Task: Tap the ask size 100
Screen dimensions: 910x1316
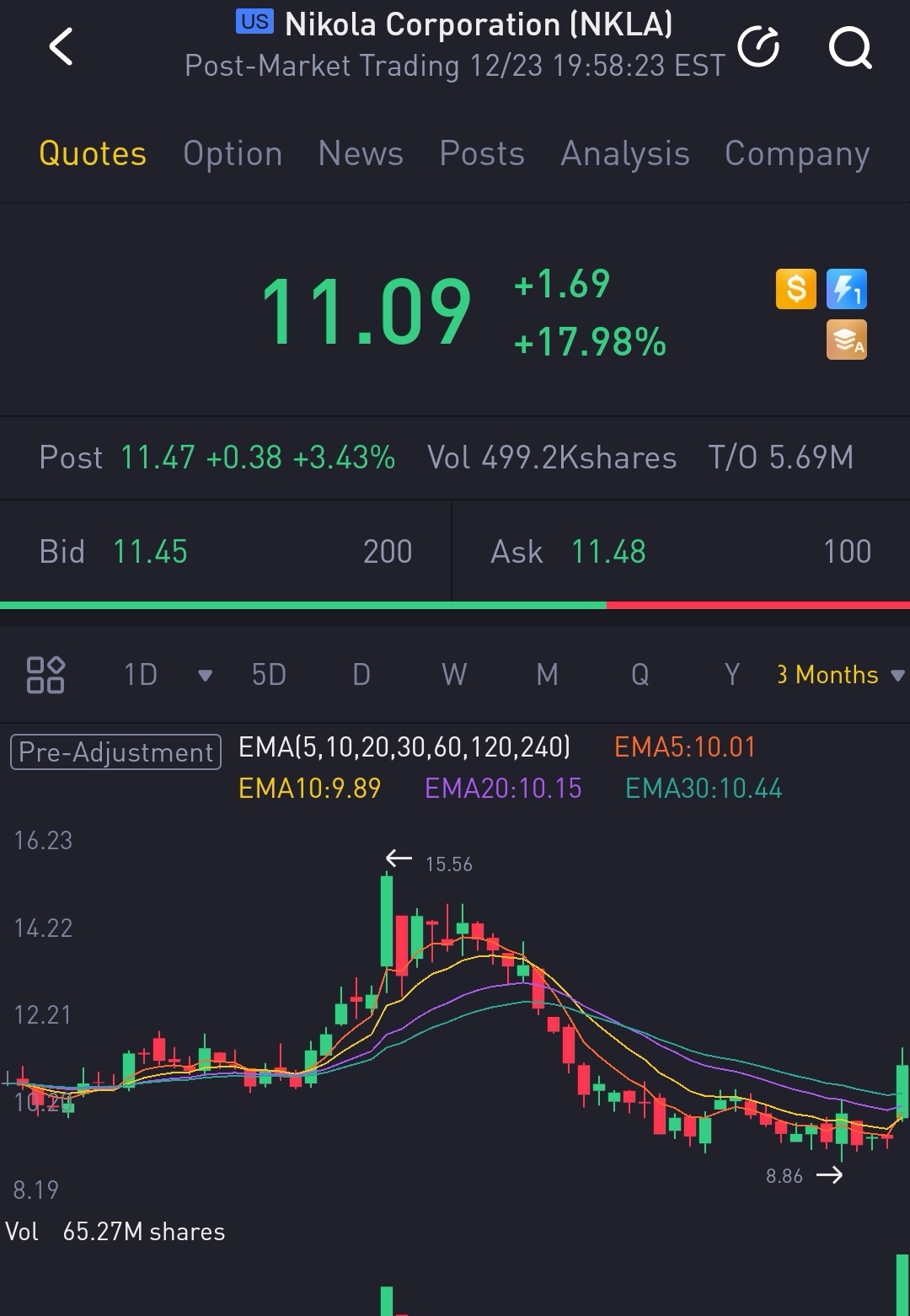Action: (847, 552)
